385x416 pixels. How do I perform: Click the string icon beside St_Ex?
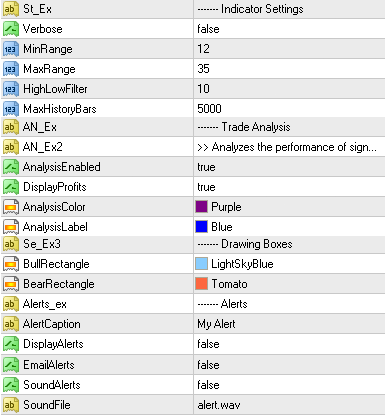tap(10, 9)
